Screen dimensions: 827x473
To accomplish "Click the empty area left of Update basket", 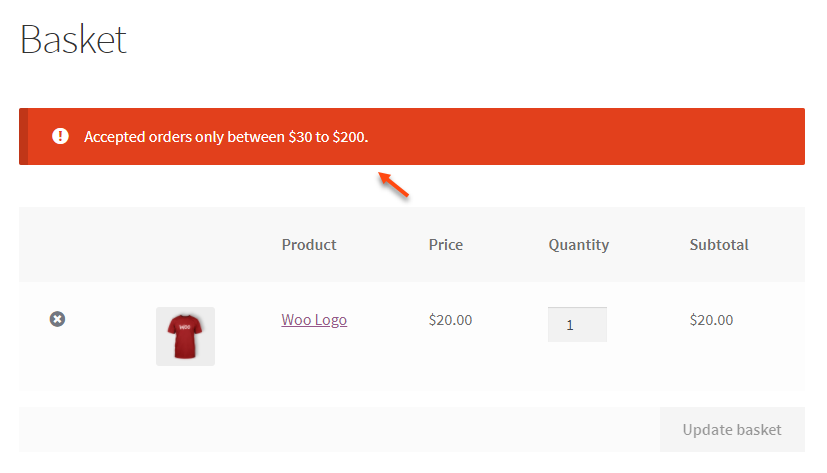I will tap(339, 429).
